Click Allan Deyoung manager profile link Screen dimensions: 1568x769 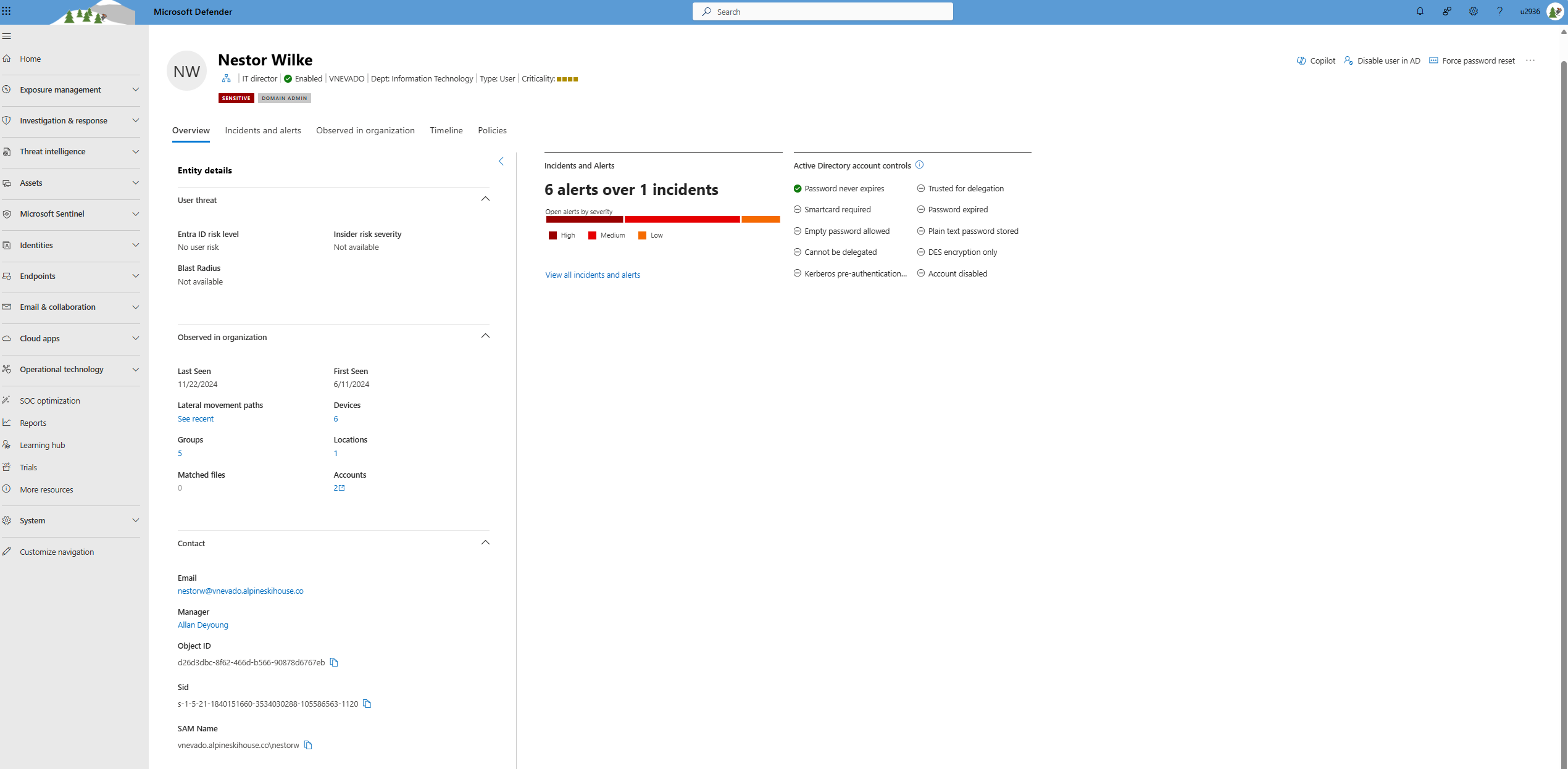coord(202,624)
